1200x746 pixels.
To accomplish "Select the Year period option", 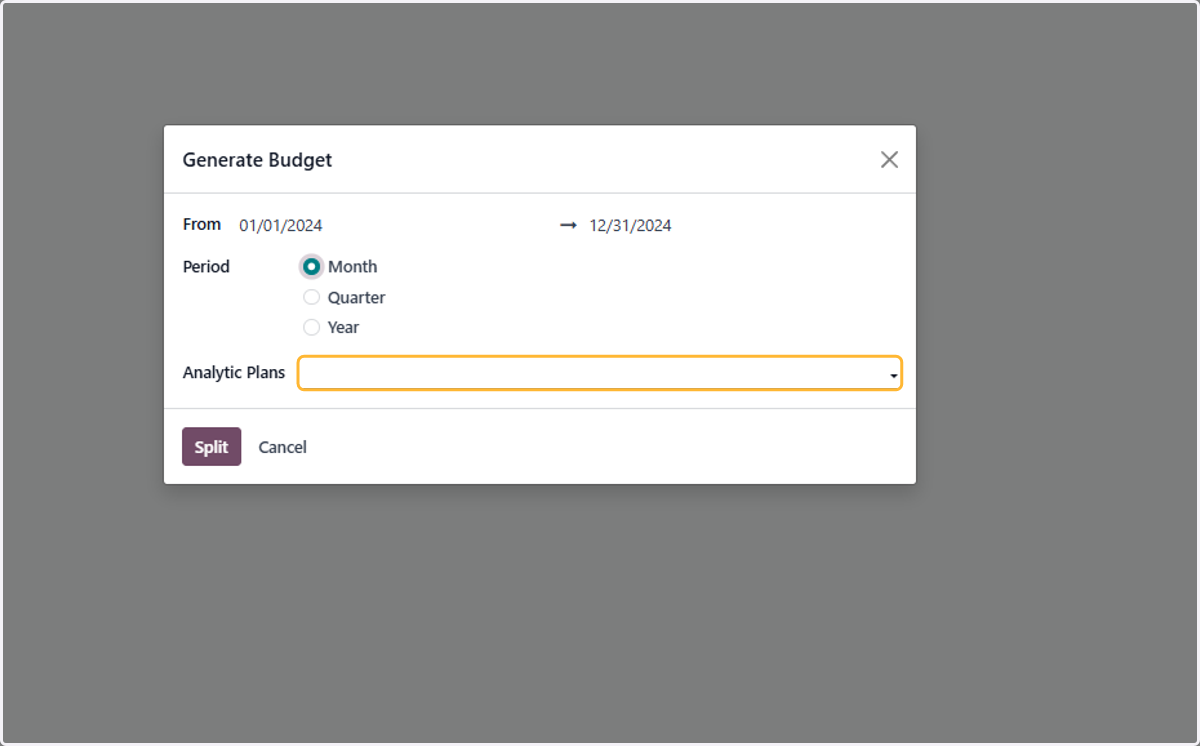I will coord(312,327).
